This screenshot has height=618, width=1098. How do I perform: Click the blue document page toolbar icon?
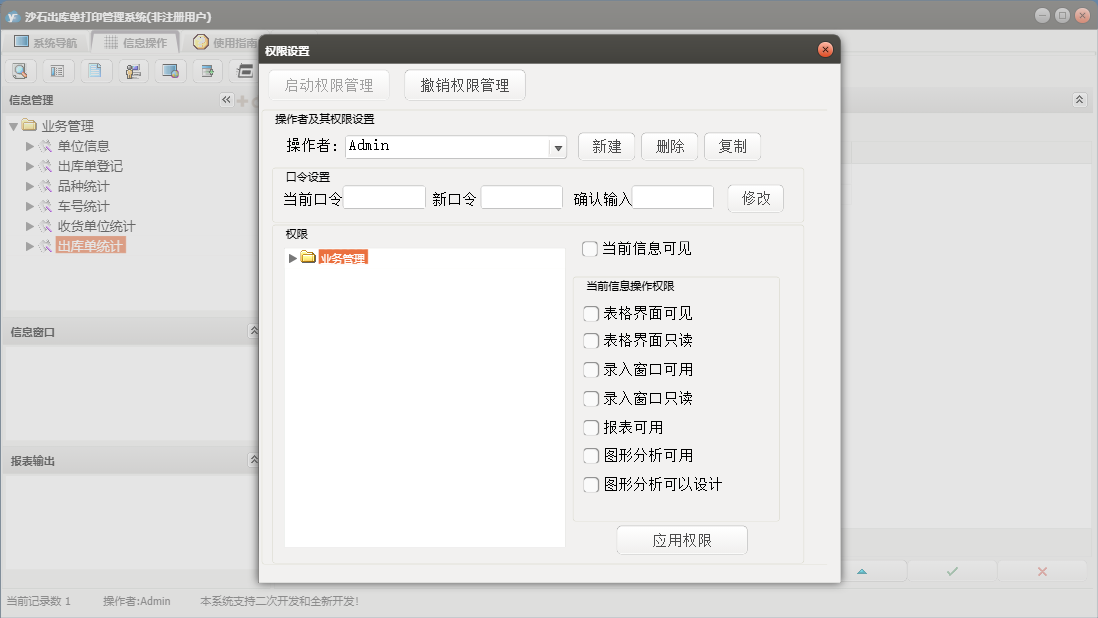point(95,71)
